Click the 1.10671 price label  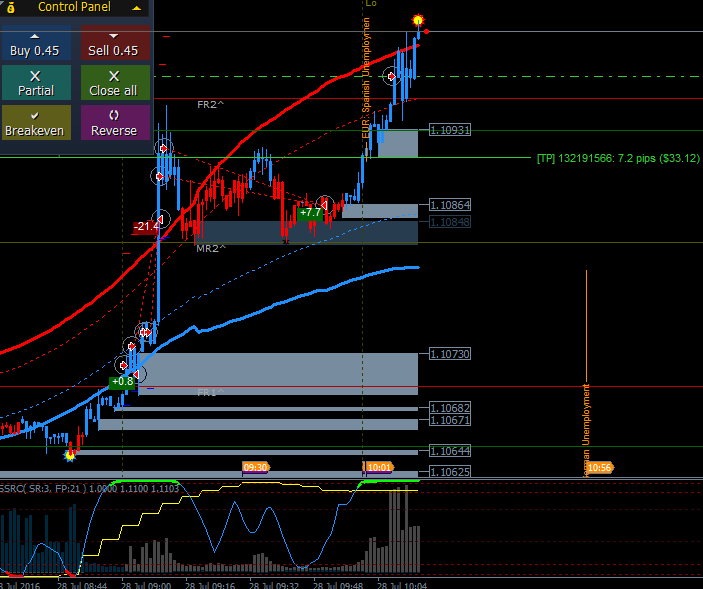[450, 420]
